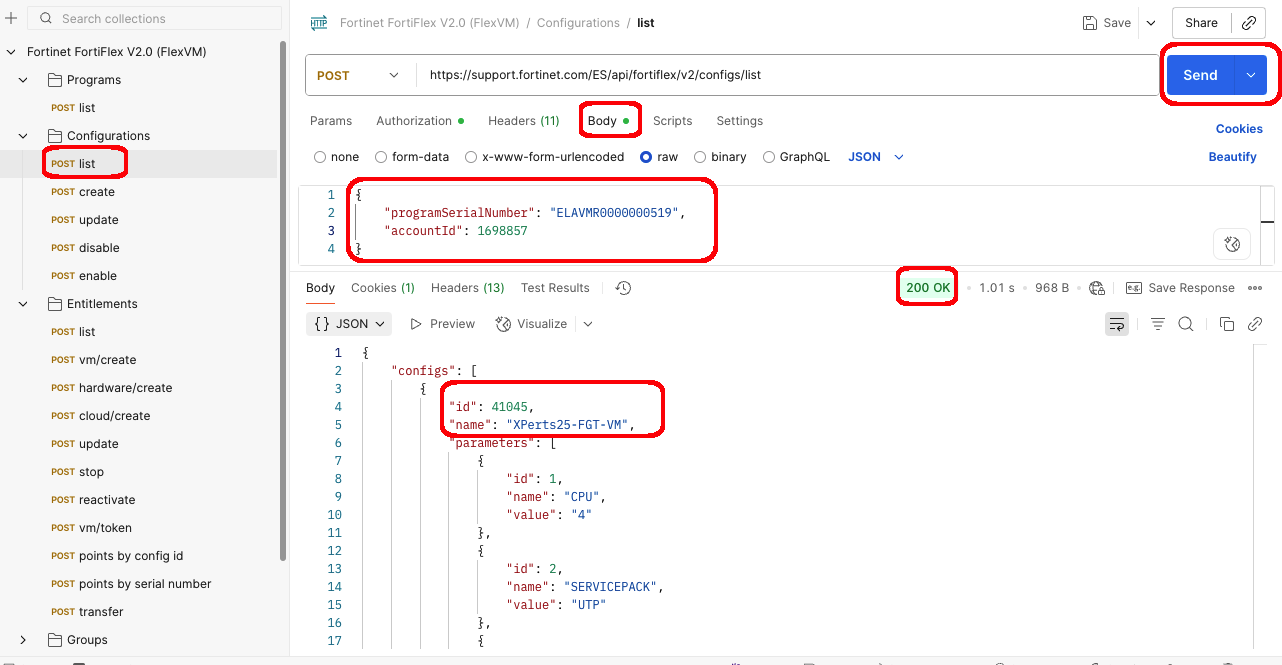Open the request Headers (11) tab
1282x665 pixels.
click(523, 121)
